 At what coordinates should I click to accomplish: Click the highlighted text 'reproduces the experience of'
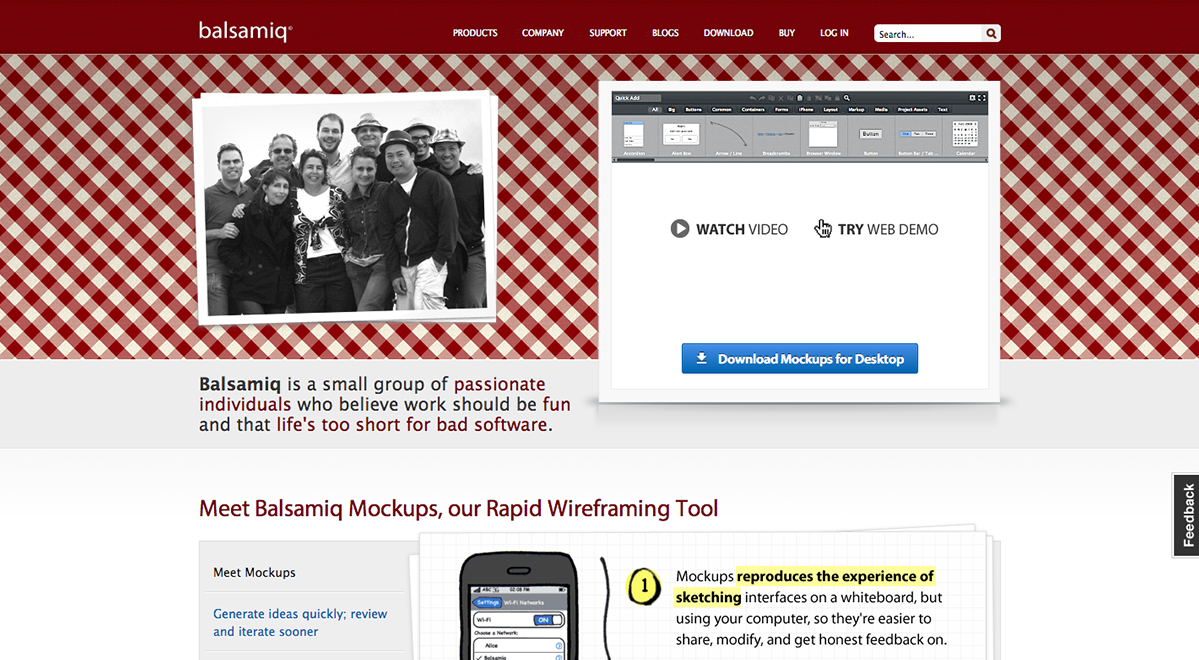pos(835,576)
